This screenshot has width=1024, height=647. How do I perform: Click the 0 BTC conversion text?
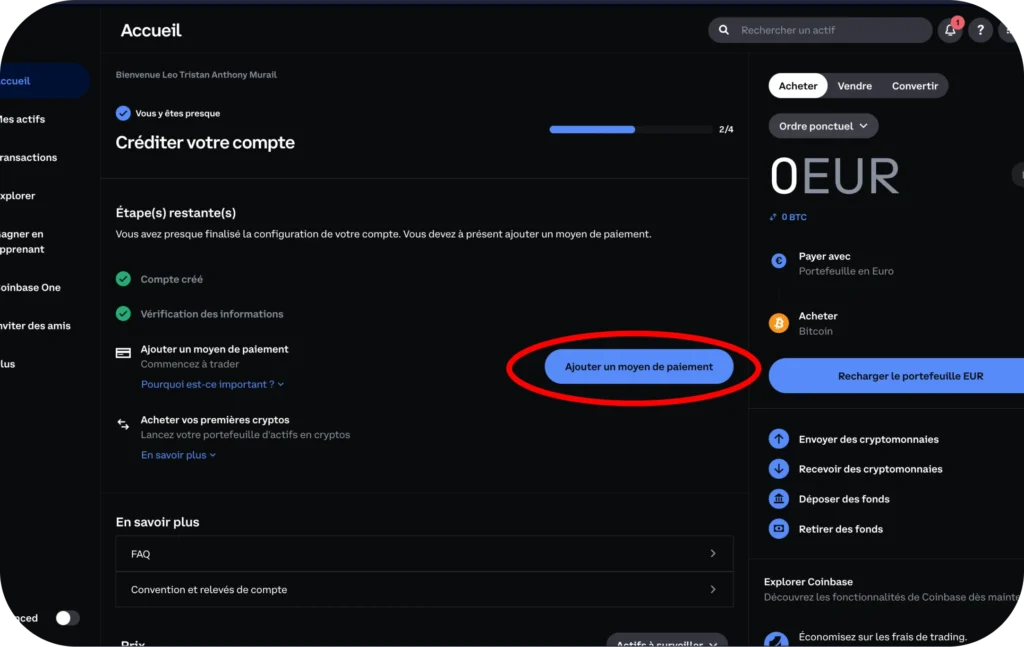pos(794,217)
